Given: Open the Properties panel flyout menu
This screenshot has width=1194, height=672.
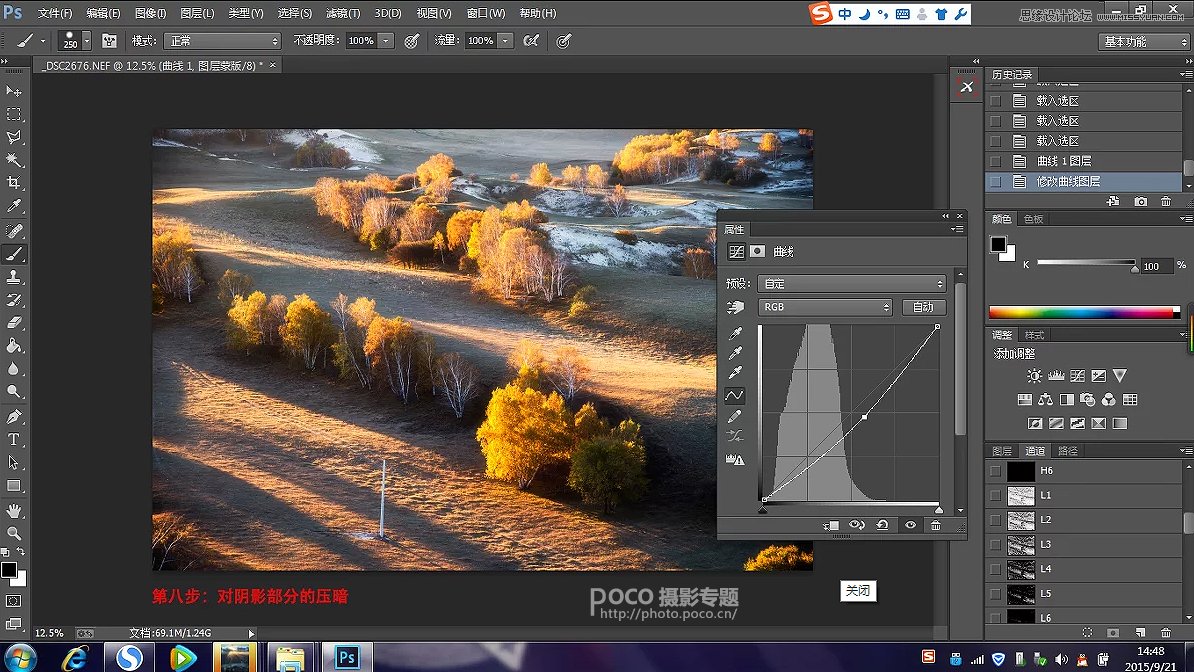Looking at the screenshot, I should 957,229.
